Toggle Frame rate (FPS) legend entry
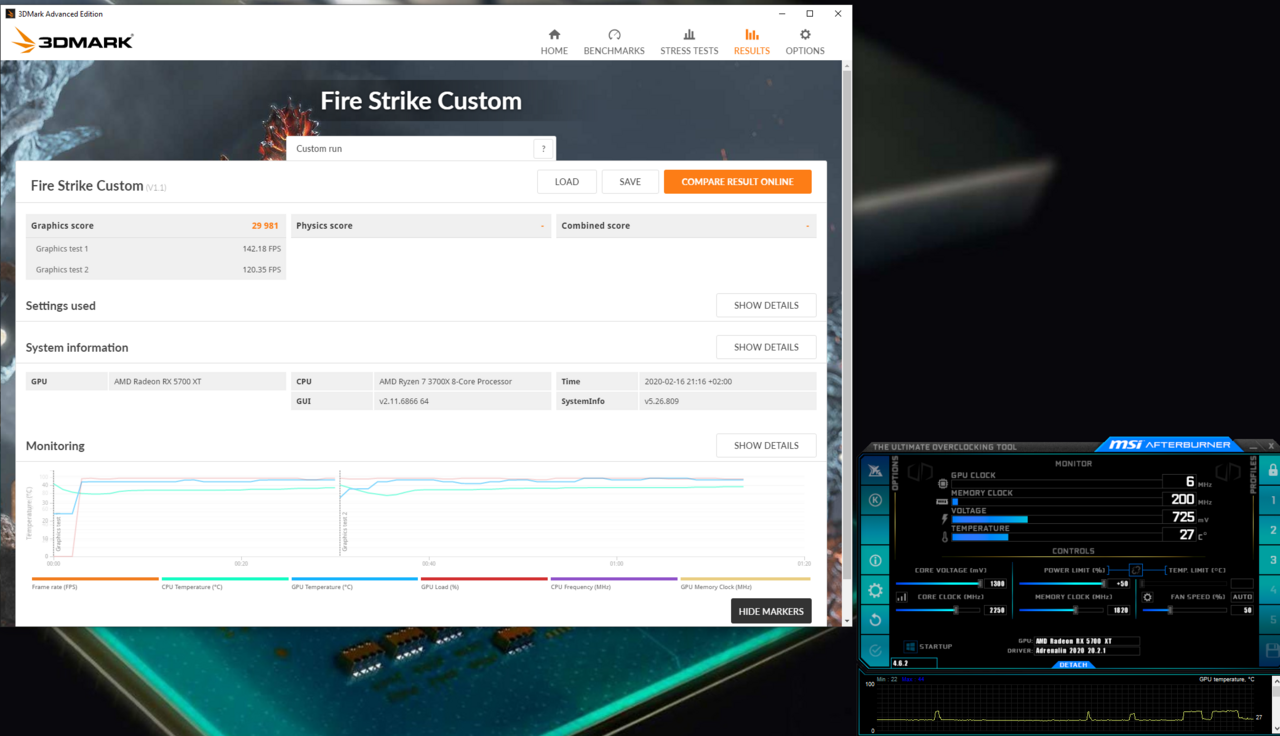 pos(95,583)
